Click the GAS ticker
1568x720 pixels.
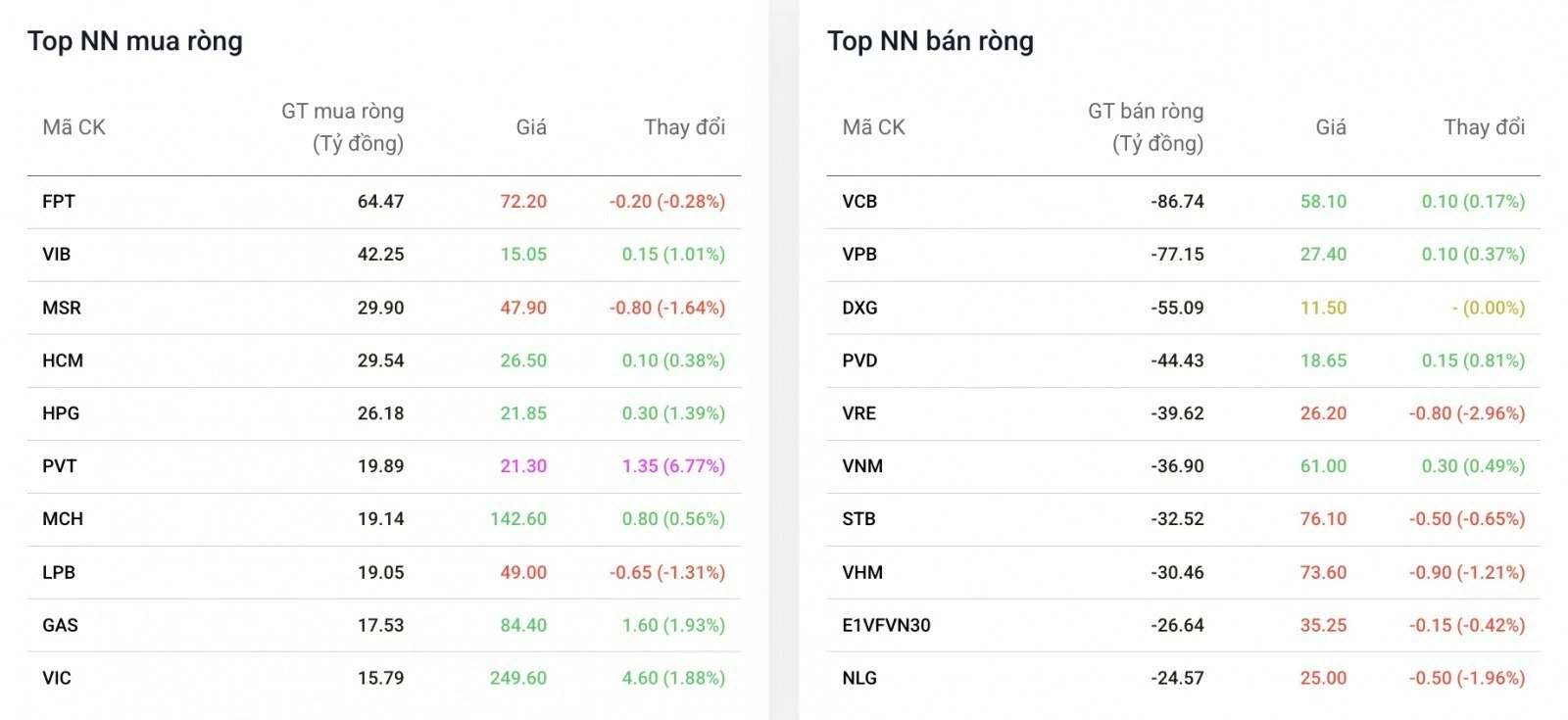coord(60,625)
